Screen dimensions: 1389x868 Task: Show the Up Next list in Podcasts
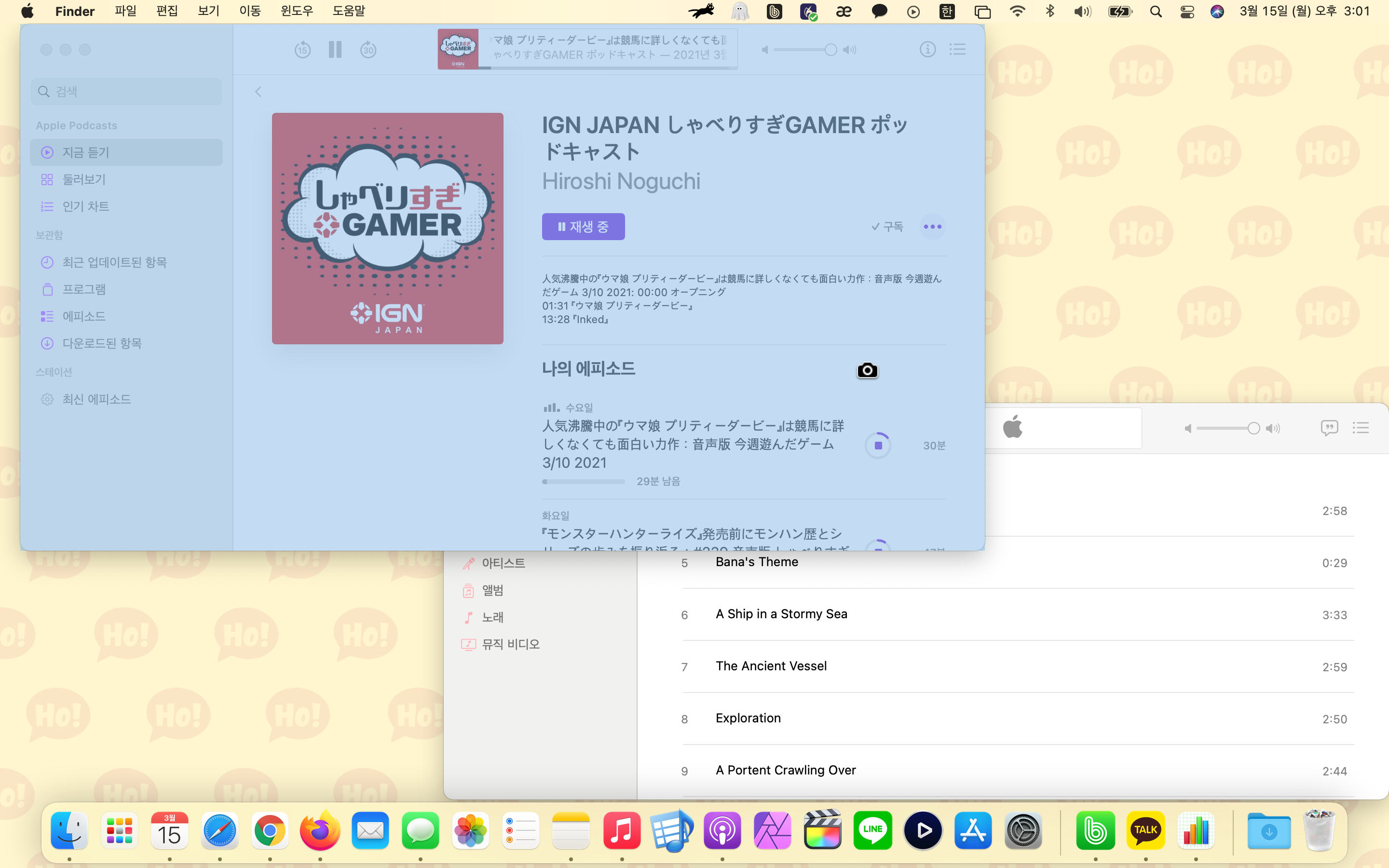pos(957,49)
